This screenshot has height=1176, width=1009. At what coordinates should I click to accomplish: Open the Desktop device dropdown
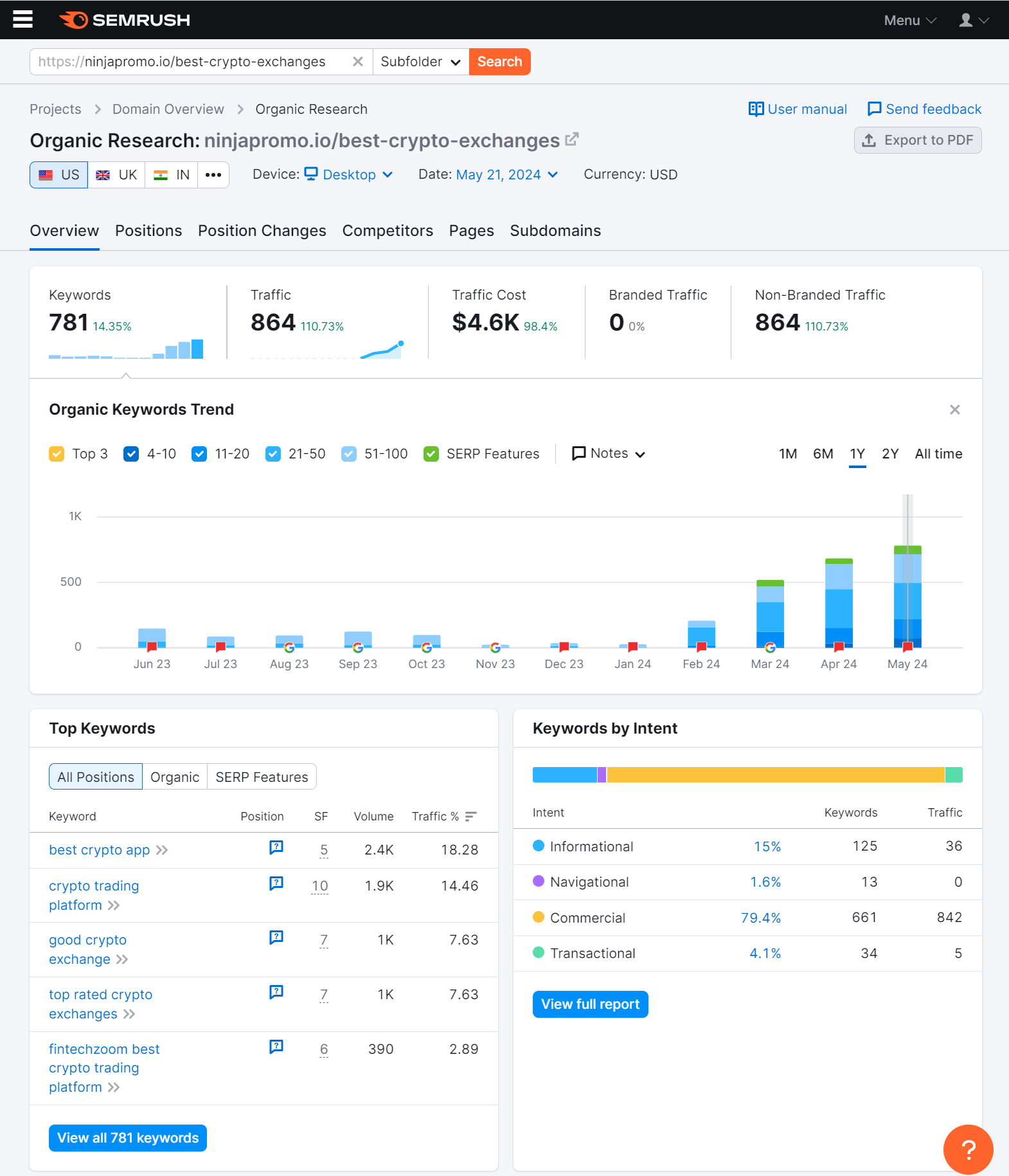click(x=348, y=175)
